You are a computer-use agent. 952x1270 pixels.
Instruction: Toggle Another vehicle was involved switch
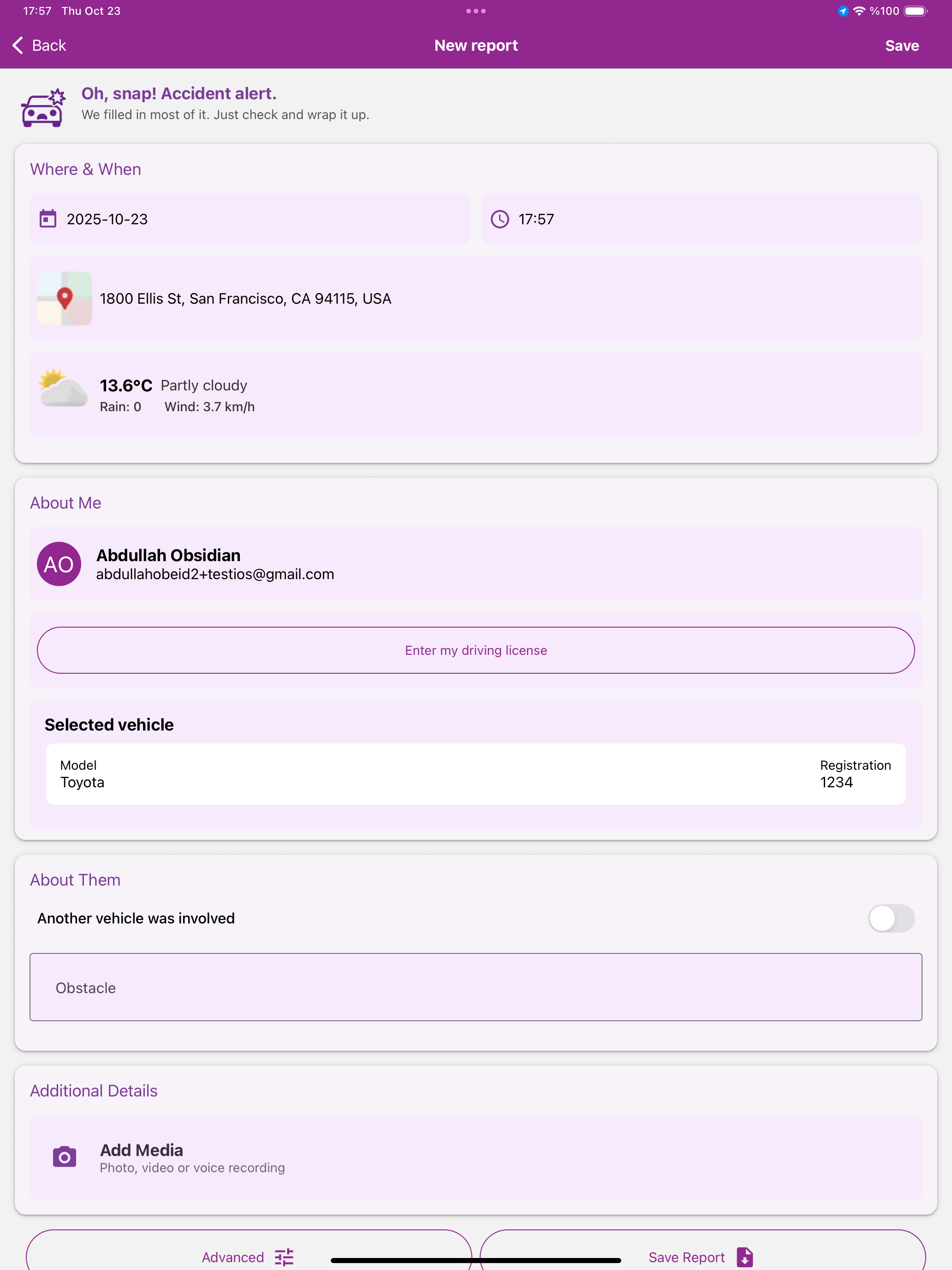click(x=891, y=918)
